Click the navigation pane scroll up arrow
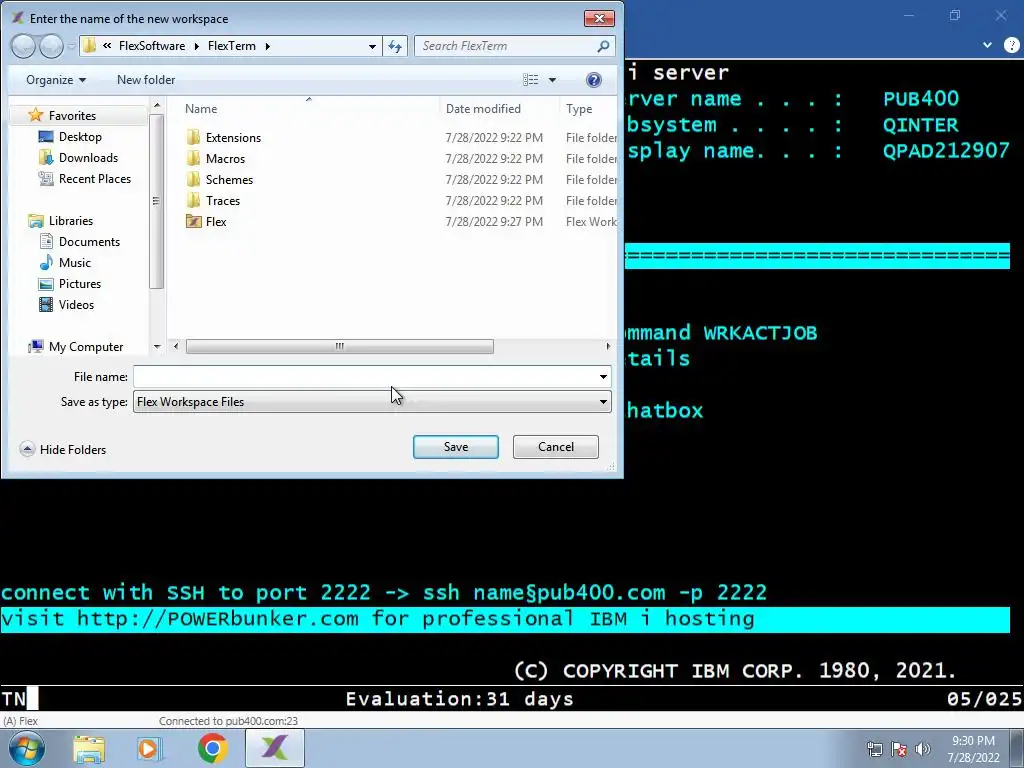This screenshot has width=1024, height=768. tap(157, 105)
